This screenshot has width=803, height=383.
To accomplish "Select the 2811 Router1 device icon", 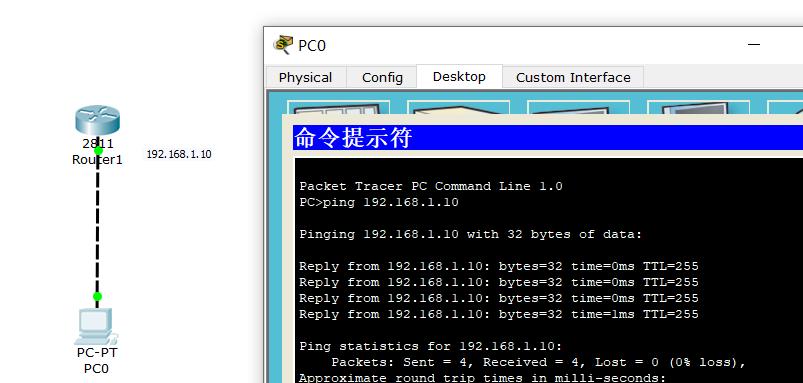I will [97, 120].
